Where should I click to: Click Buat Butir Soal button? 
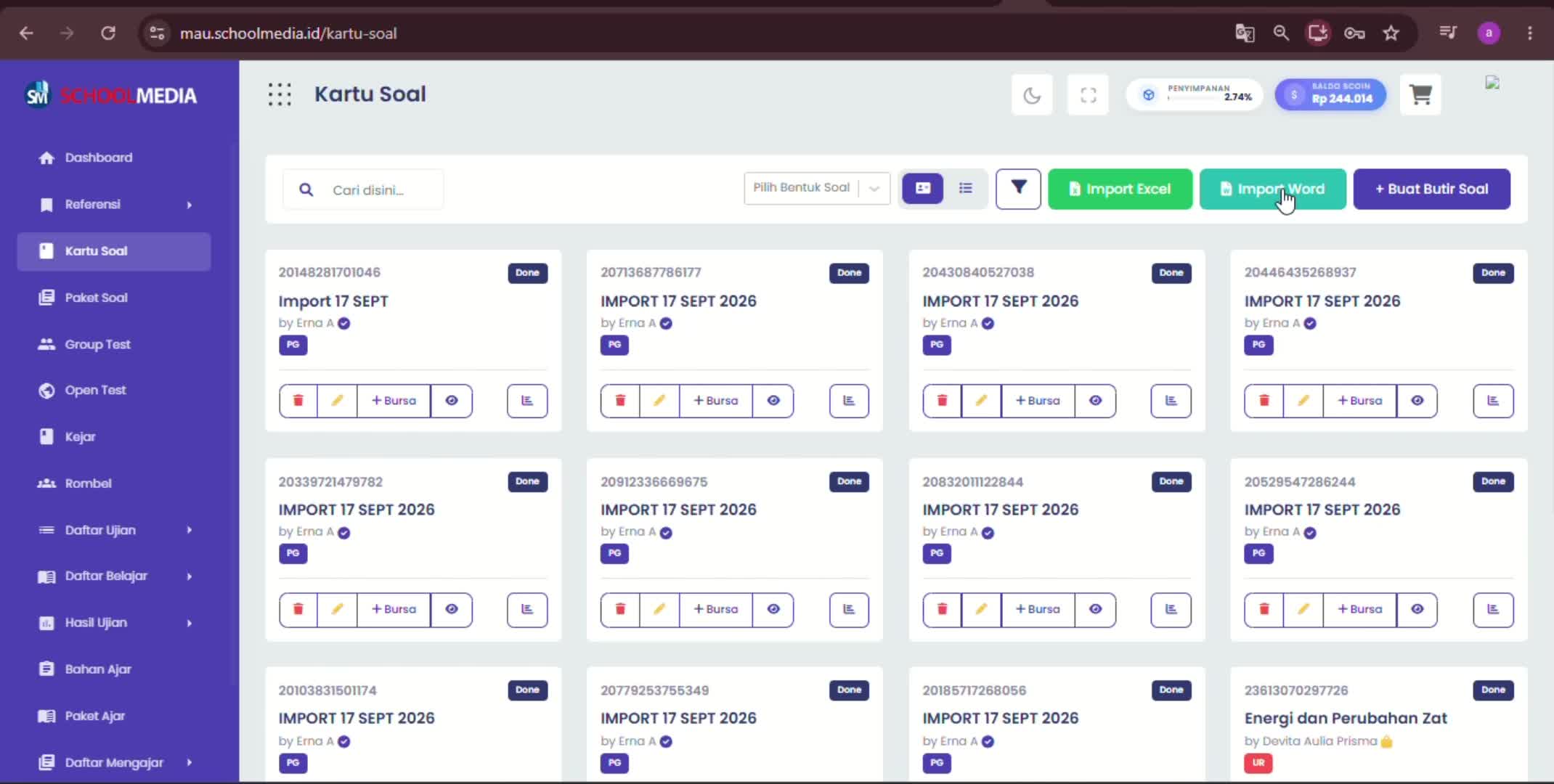1431,189
